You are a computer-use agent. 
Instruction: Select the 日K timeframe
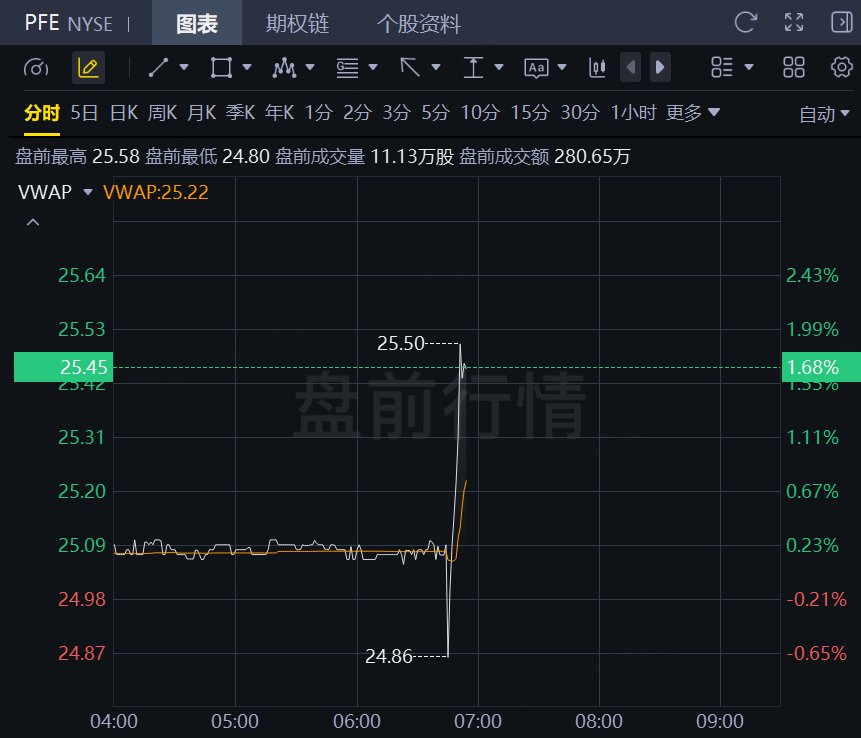tap(124, 113)
